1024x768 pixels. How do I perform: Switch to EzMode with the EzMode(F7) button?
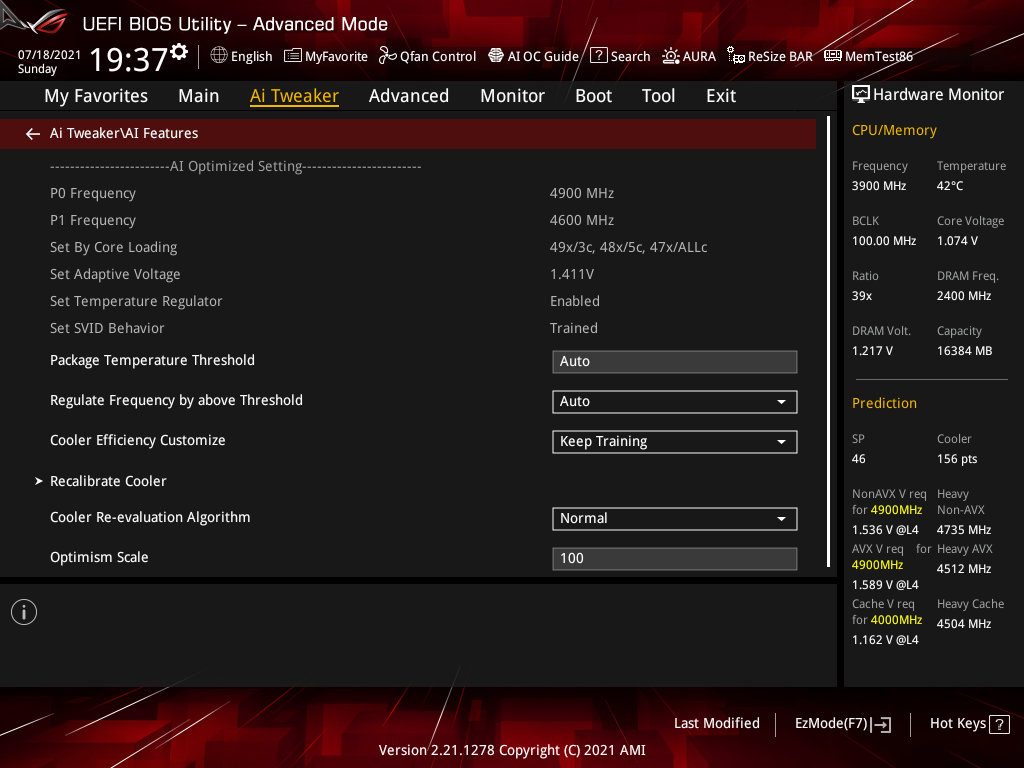[x=842, y=723]
